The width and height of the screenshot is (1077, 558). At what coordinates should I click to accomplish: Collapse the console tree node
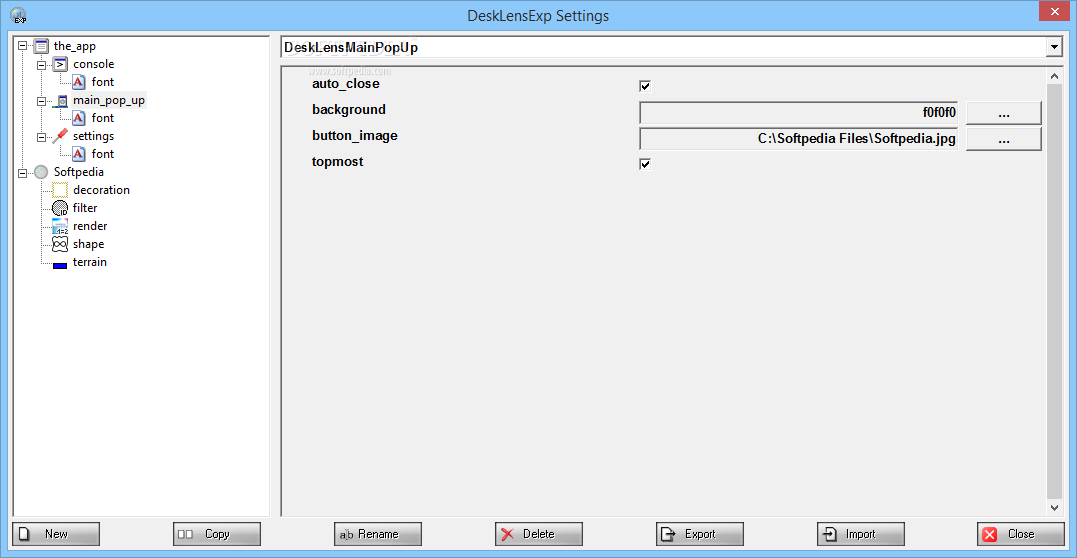coord(42,65)
